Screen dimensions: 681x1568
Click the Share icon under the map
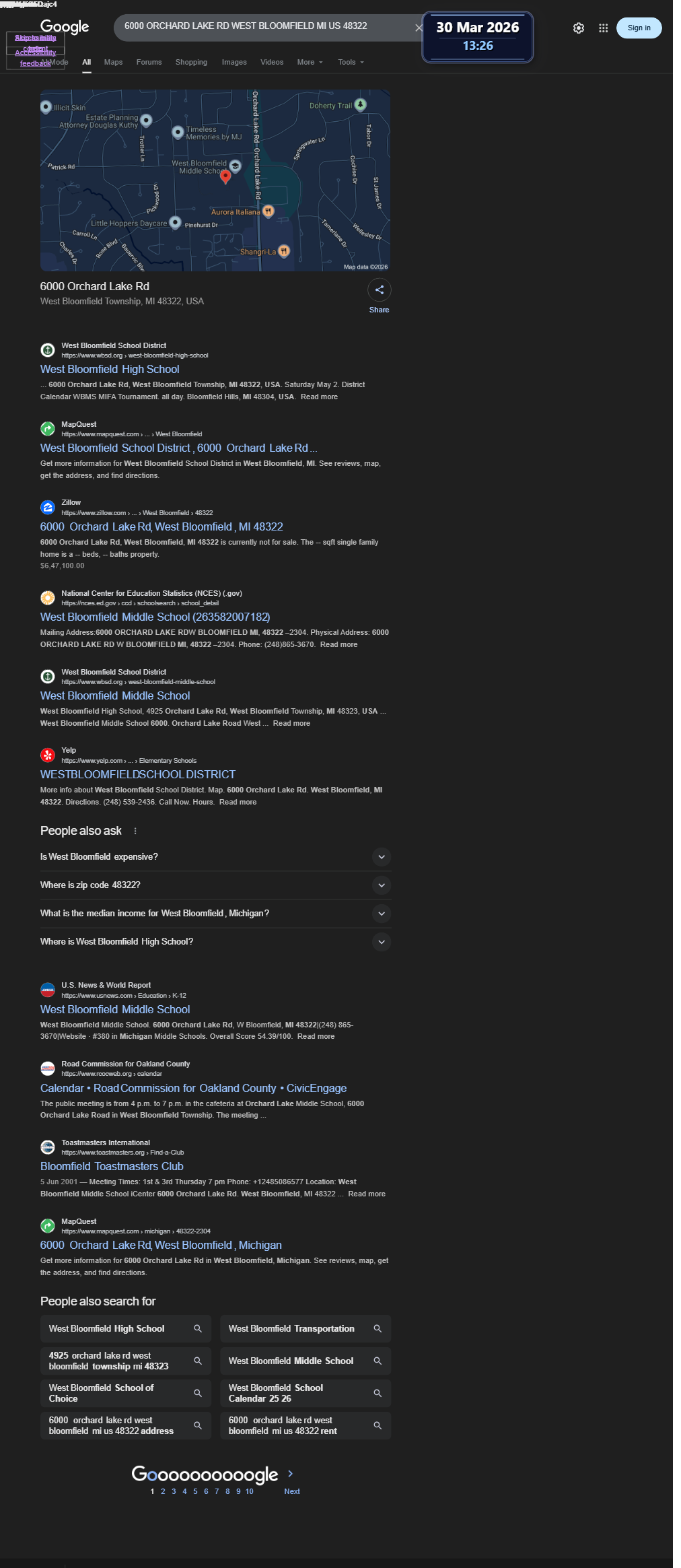[x=380, y=290]
